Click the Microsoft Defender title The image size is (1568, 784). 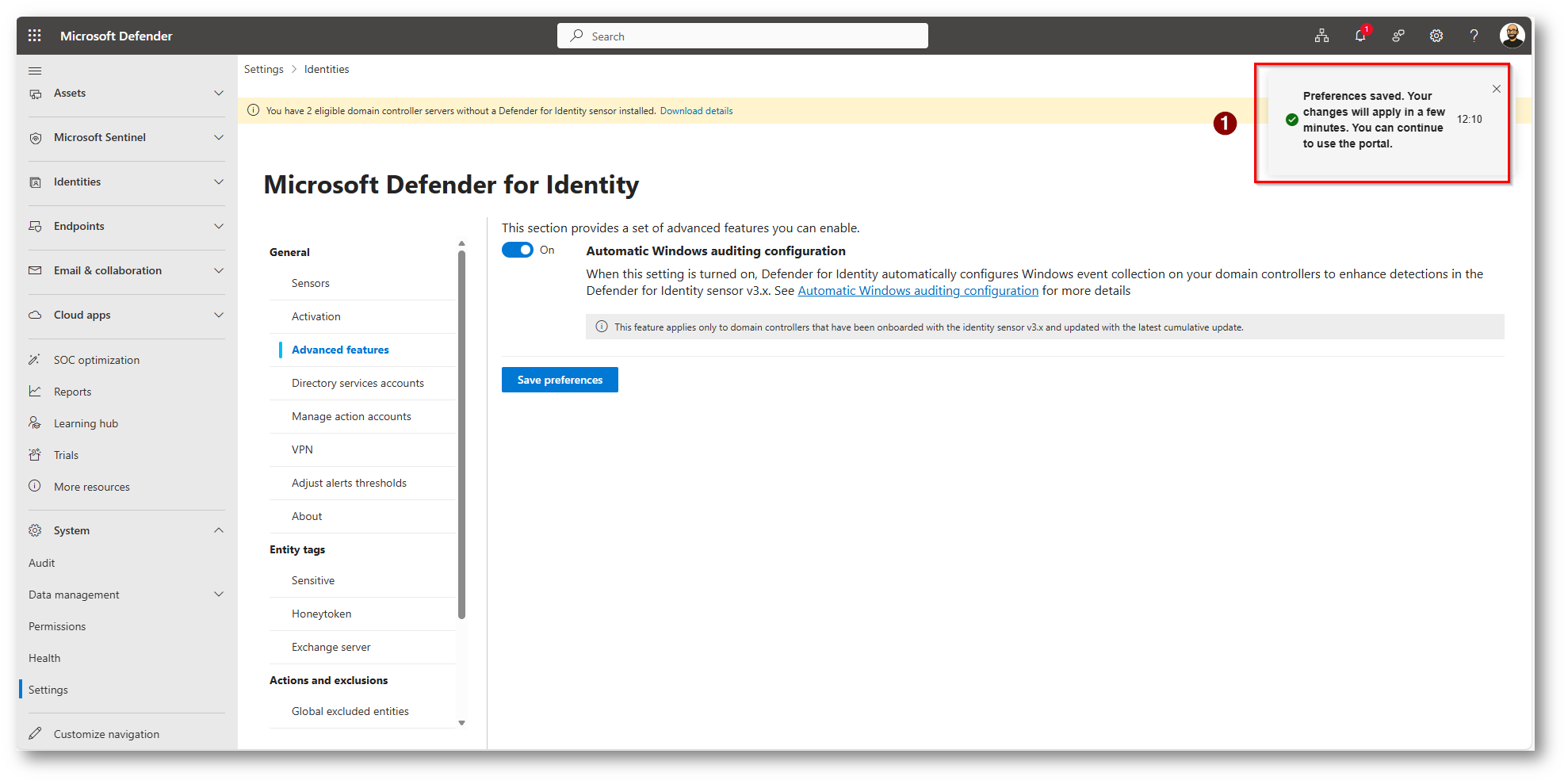pos(117,36)
